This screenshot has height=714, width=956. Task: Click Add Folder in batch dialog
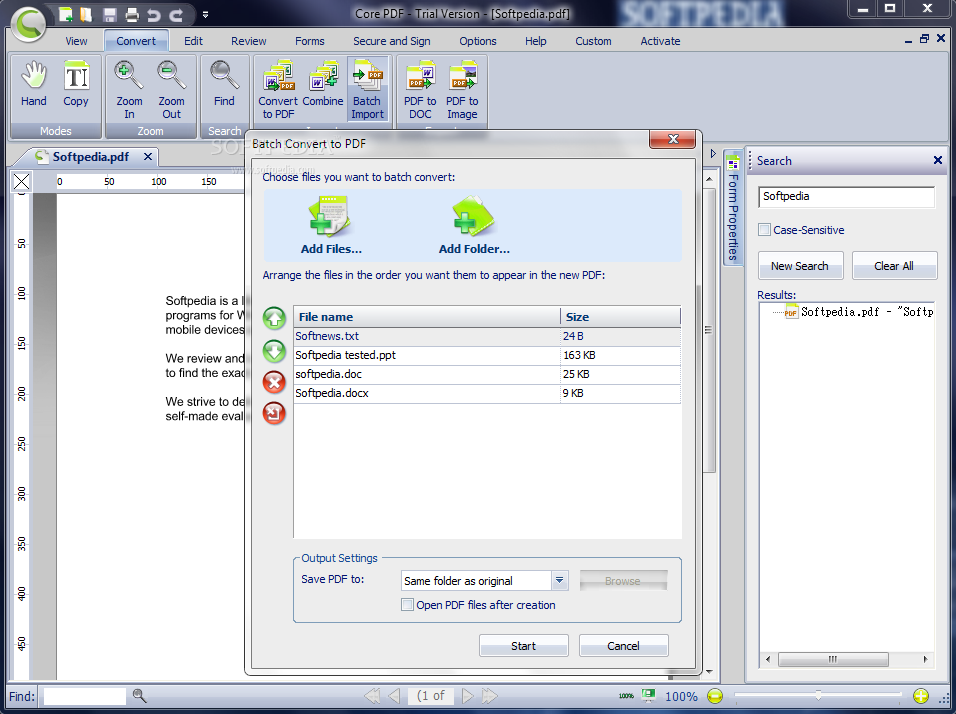click(x=474, y=225)
